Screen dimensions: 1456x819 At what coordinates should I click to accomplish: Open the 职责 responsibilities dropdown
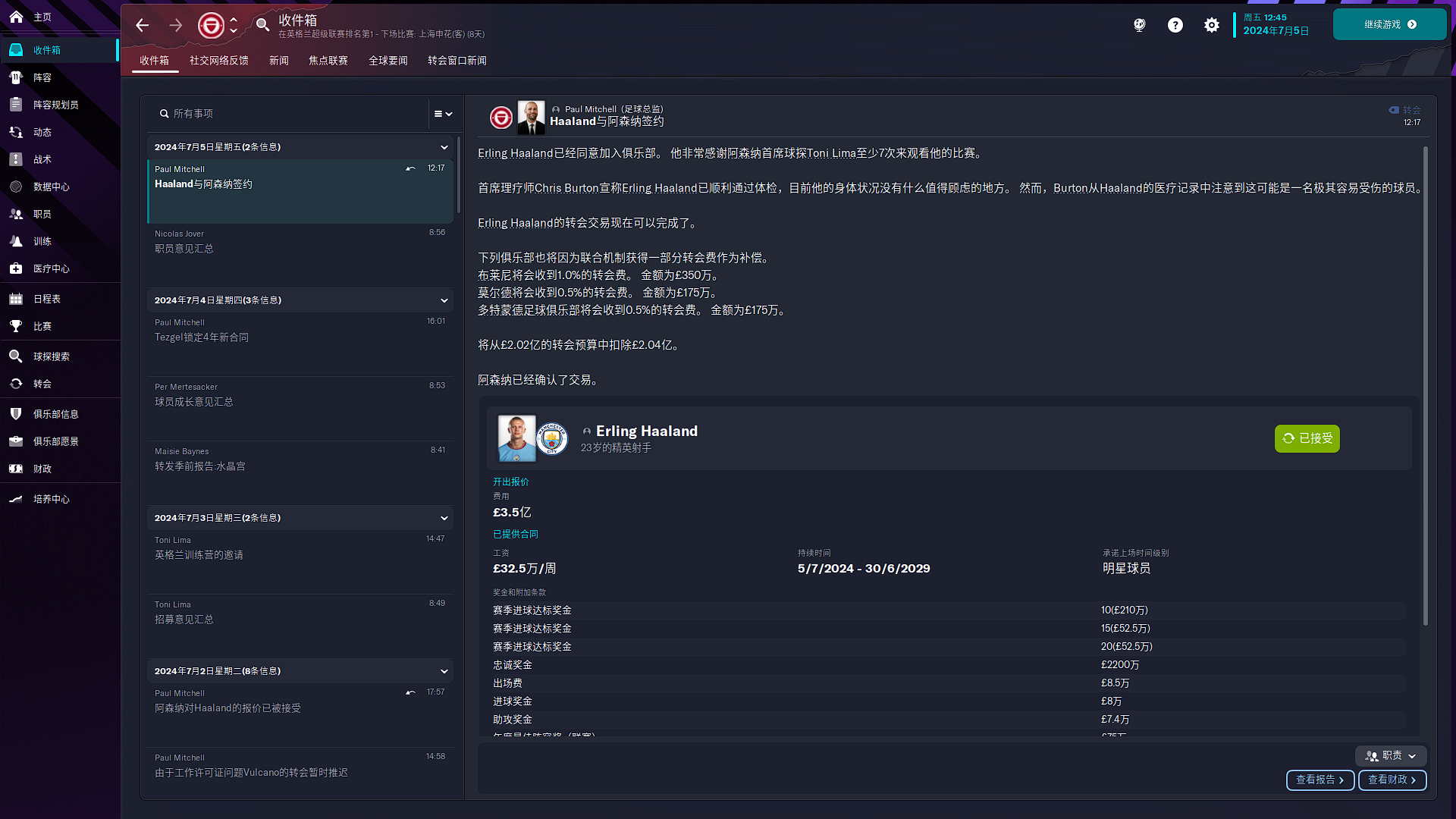point(1391,755)
